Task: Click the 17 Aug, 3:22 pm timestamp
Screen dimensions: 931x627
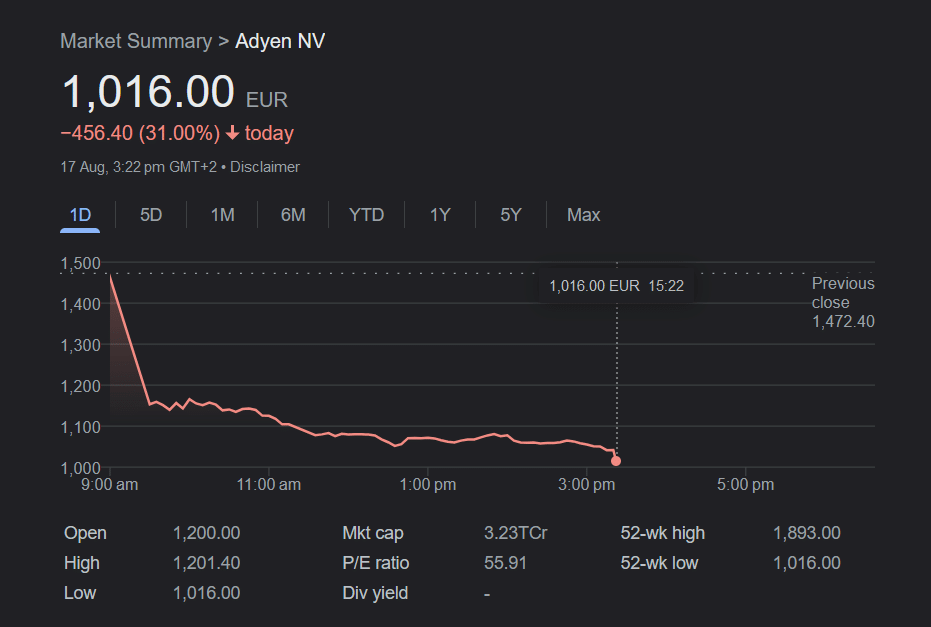Action: click(138, 167)
